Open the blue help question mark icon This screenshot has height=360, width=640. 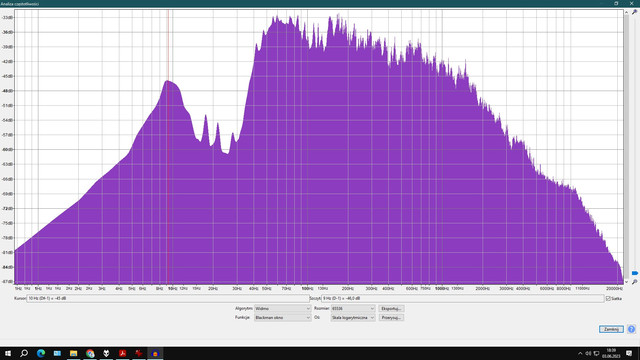click(x=631, y=329)
